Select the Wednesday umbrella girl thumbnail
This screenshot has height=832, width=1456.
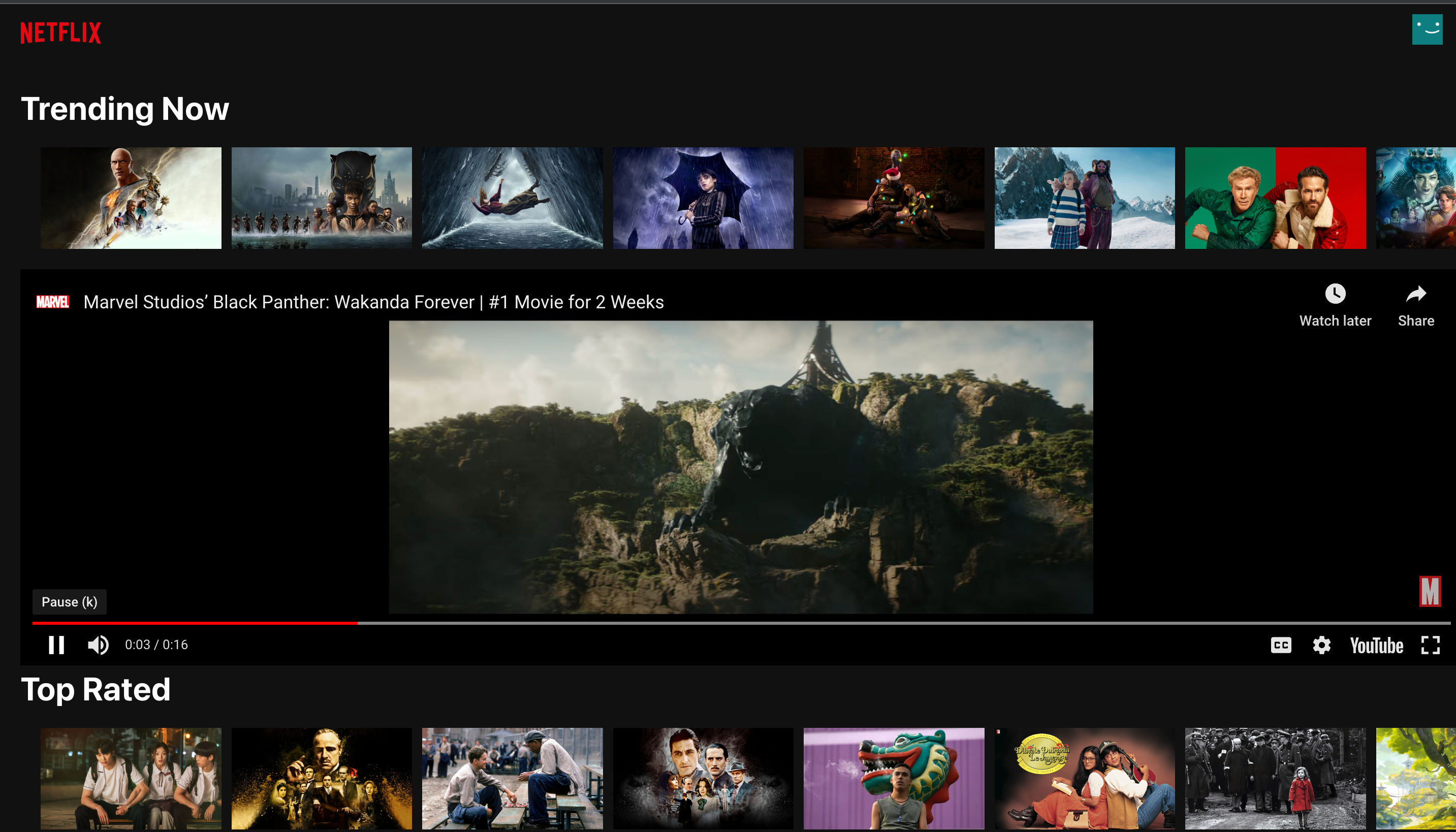[703, 198]
